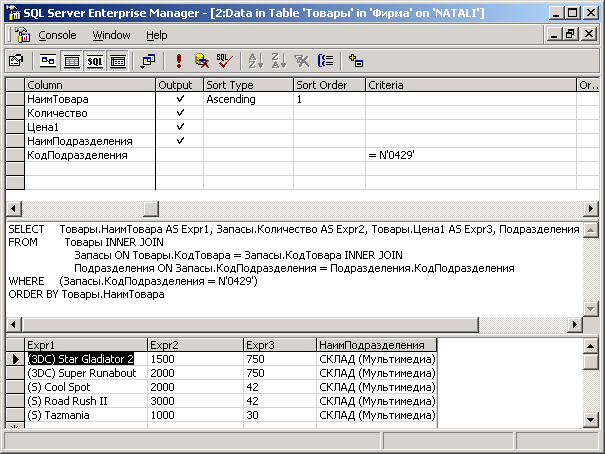Select the (S) Road Rush II cell
Screen dimensions: 605x454
(x=86, y=401)
